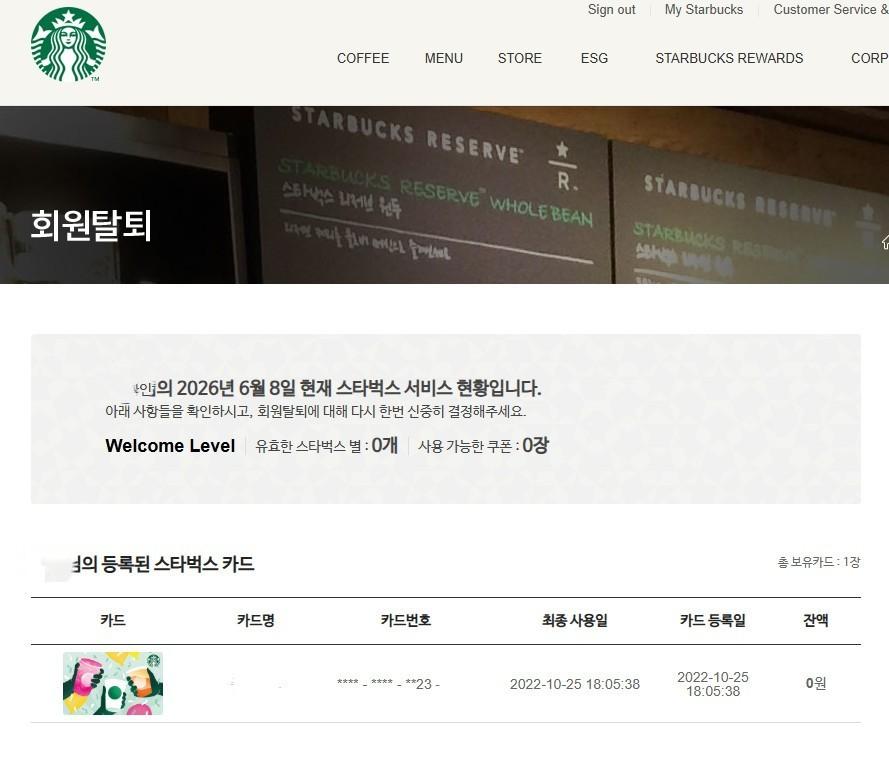889x768 pixels.
Task: Click the last-used date 2022-10-25 18:05:38
Action: pos(574,684)
